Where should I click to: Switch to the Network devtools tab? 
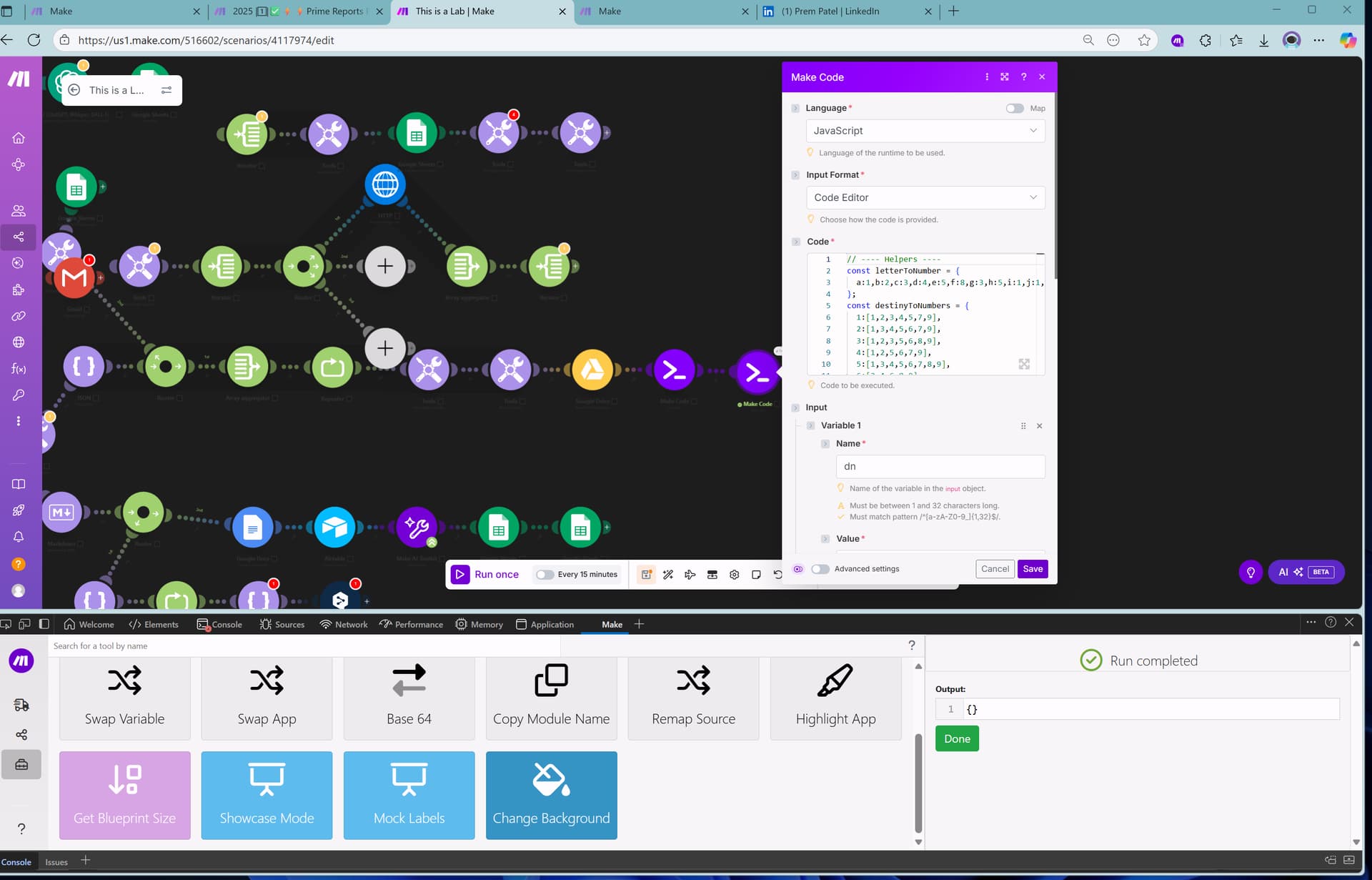click(344, 625)
